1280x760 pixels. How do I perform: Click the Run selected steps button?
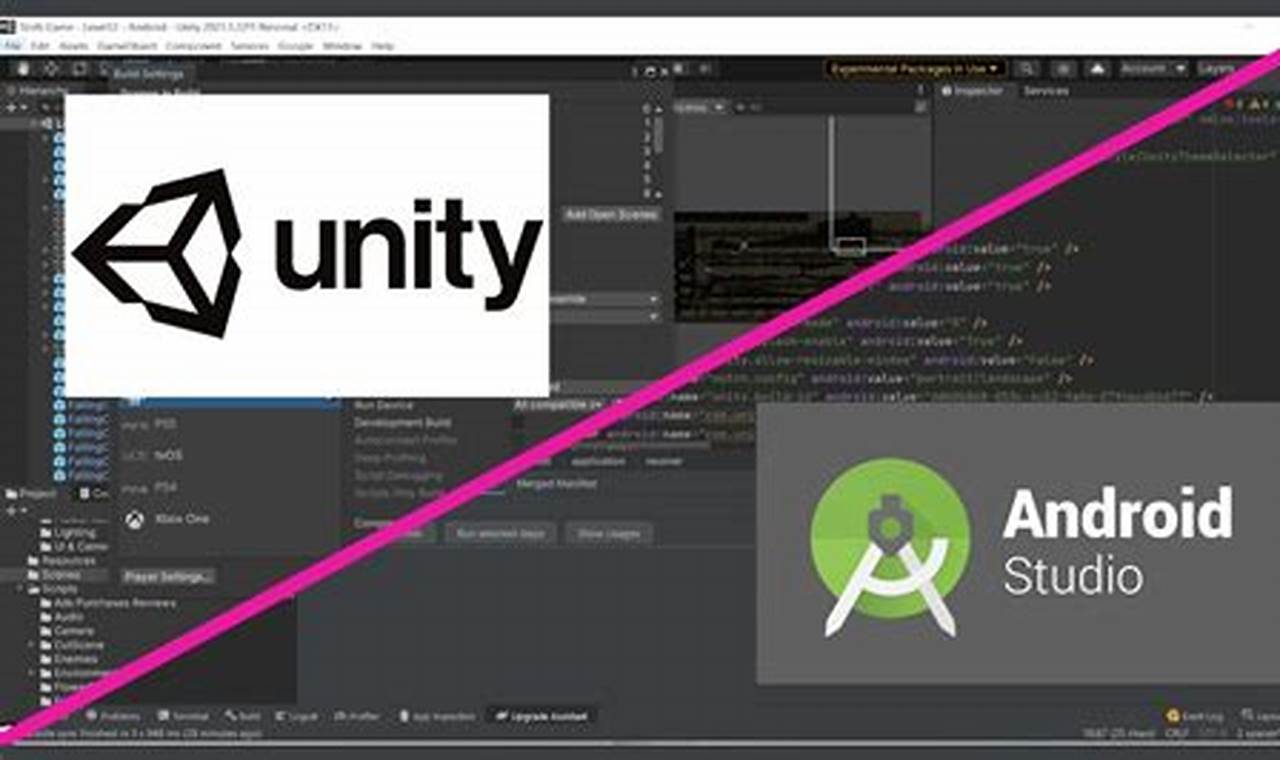[x=501, y=534]
